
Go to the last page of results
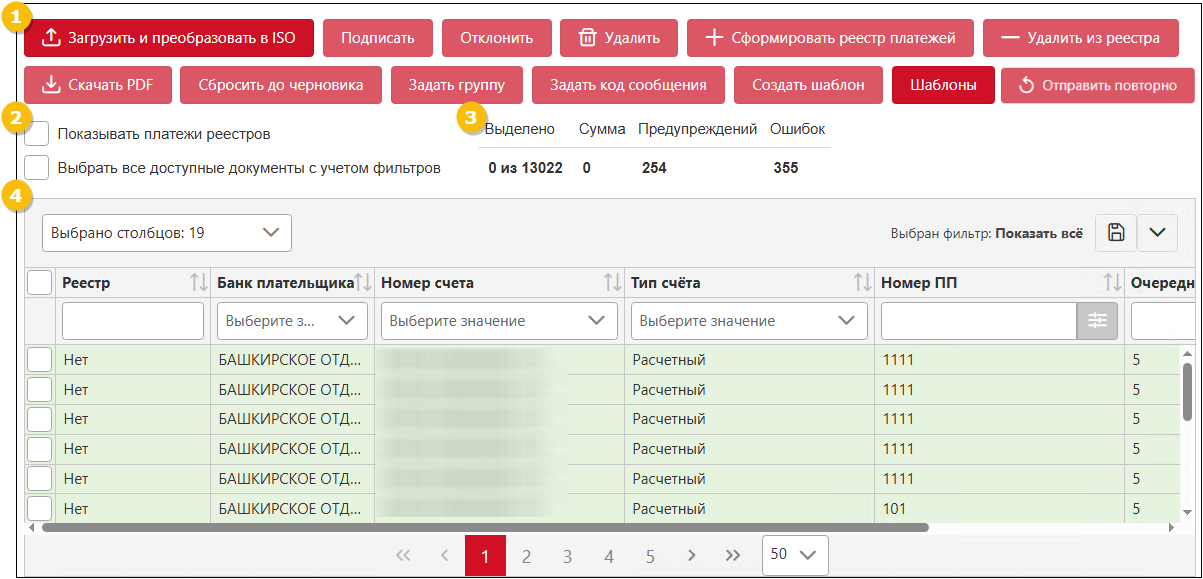pos(732,556)
